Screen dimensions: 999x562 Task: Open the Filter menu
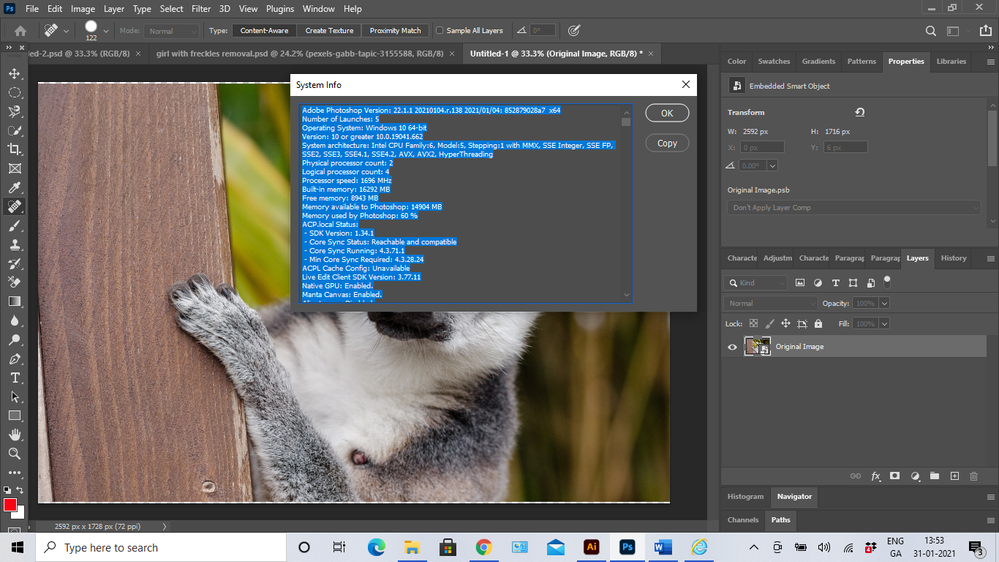[201, 9]
